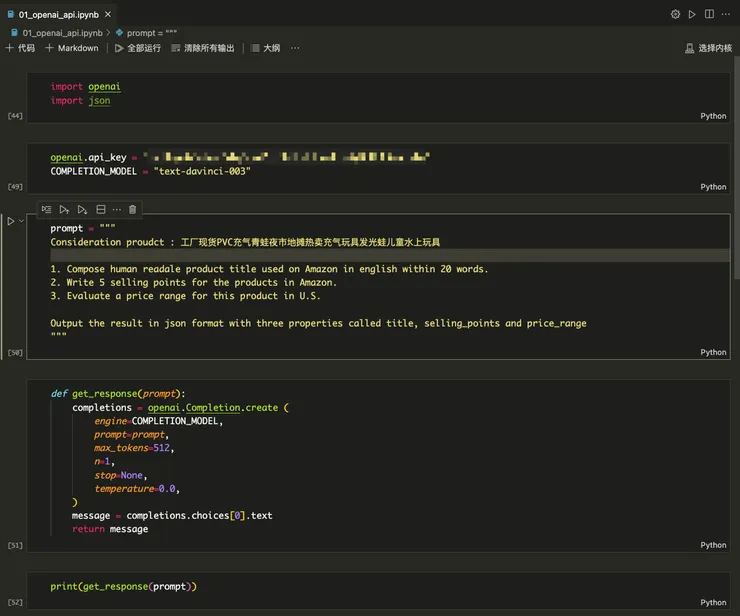Add a new Markdown cell
740x616 pixels.
tap(72, 48)
